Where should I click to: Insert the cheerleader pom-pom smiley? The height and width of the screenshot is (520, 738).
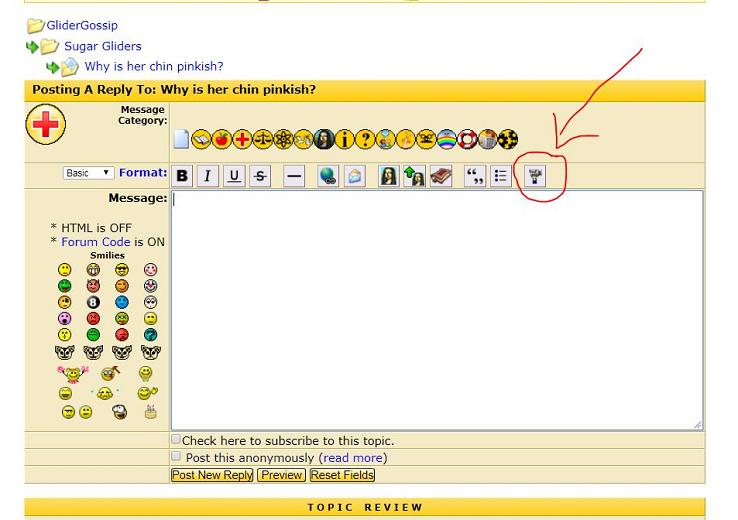(x=73, y=375)
